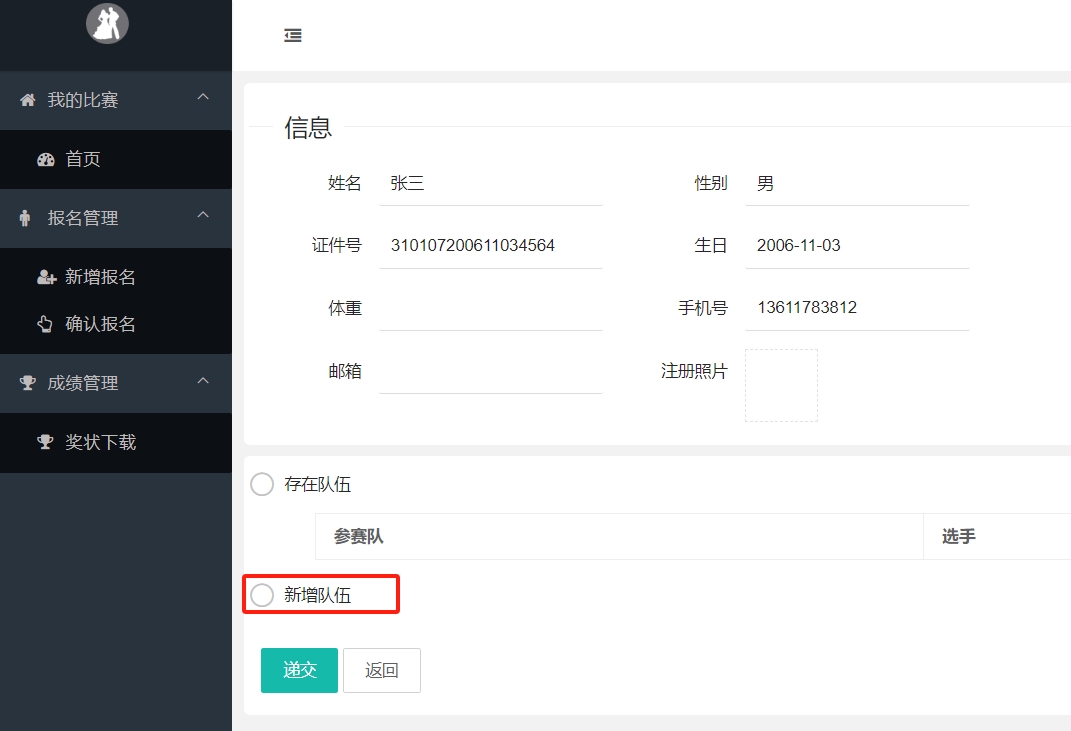Collapse the 报名管理 section chevron

(x=203, y=216)
